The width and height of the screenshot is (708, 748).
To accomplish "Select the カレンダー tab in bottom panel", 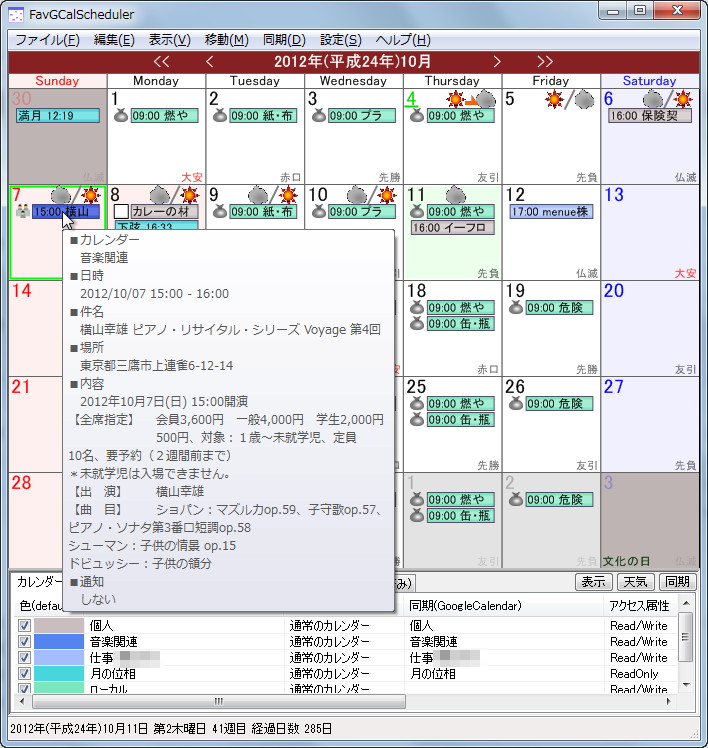I will point(38,582).
